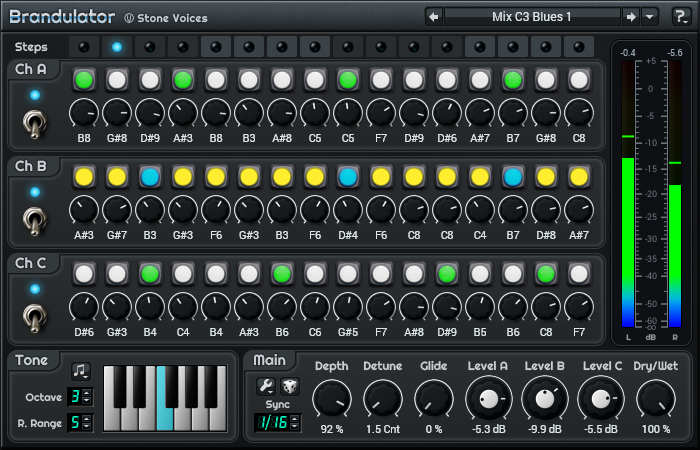Randomize with the dice icon
This screenshot has height=450, width=700.
[289, 386]
